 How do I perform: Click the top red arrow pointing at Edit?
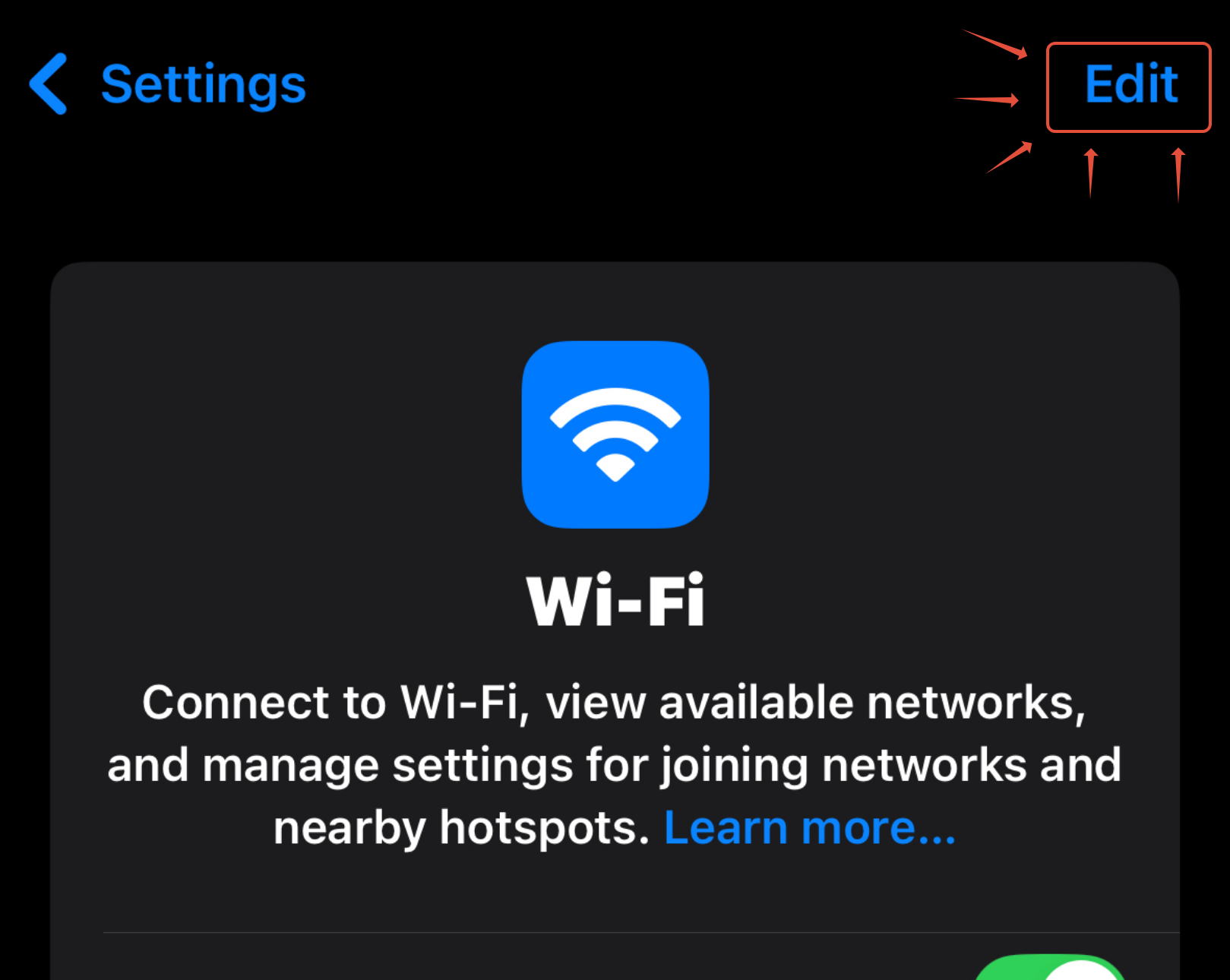[x=995, y=44]
